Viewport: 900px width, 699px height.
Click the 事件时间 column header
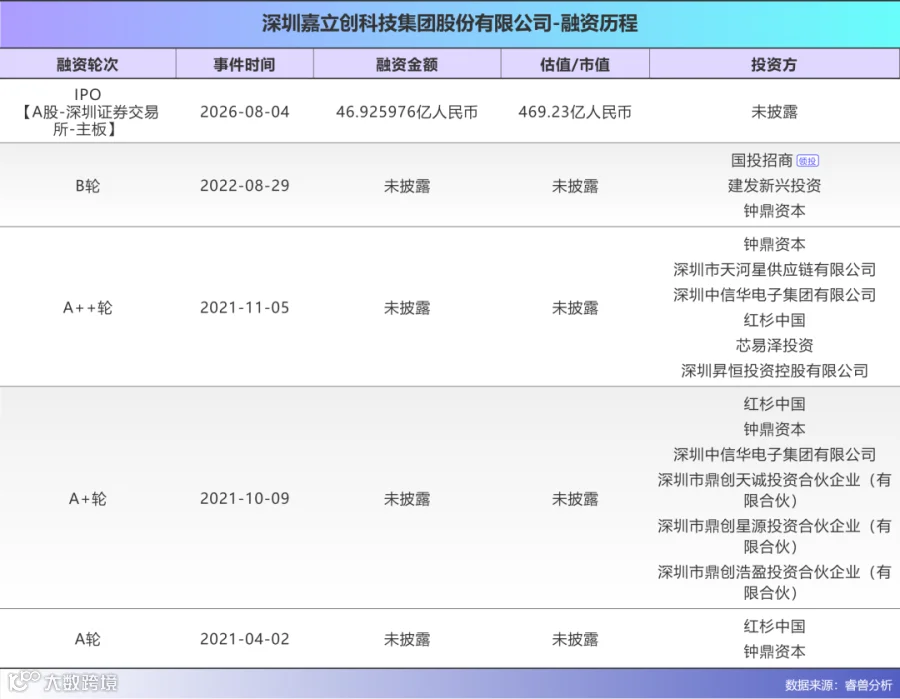(245, 64)
